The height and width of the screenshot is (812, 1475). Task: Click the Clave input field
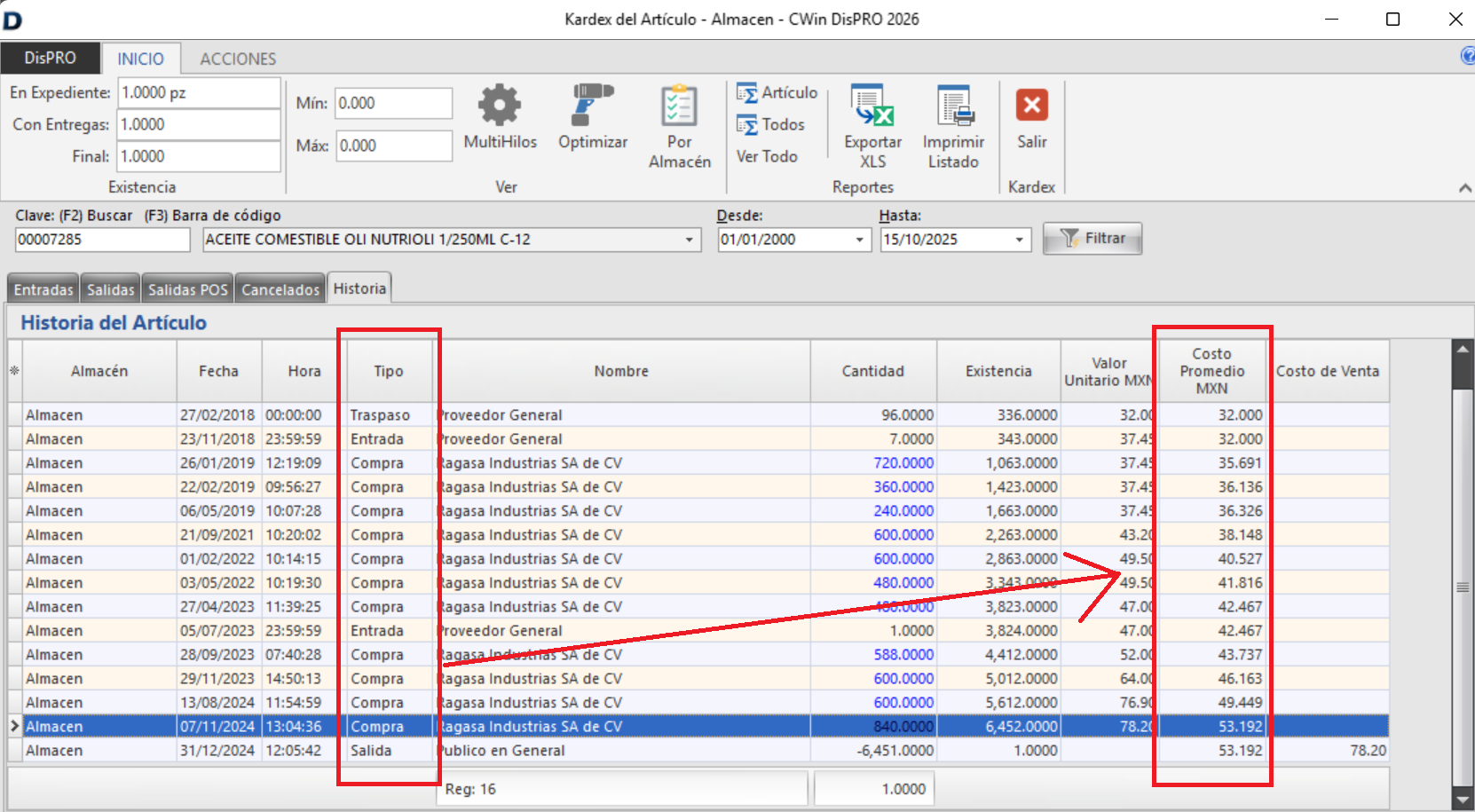coord(102,240)
